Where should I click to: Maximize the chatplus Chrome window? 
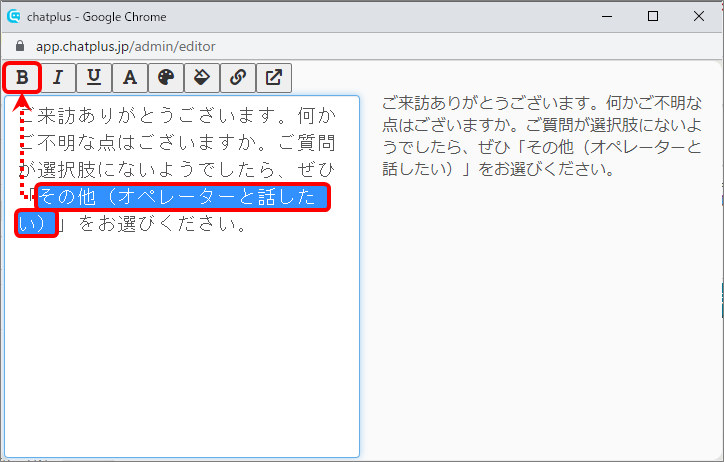[653, 17]
